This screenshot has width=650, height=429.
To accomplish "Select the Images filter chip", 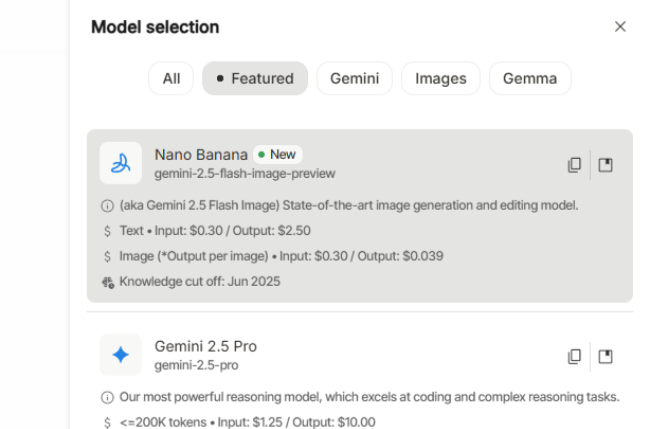I will 441,78.
